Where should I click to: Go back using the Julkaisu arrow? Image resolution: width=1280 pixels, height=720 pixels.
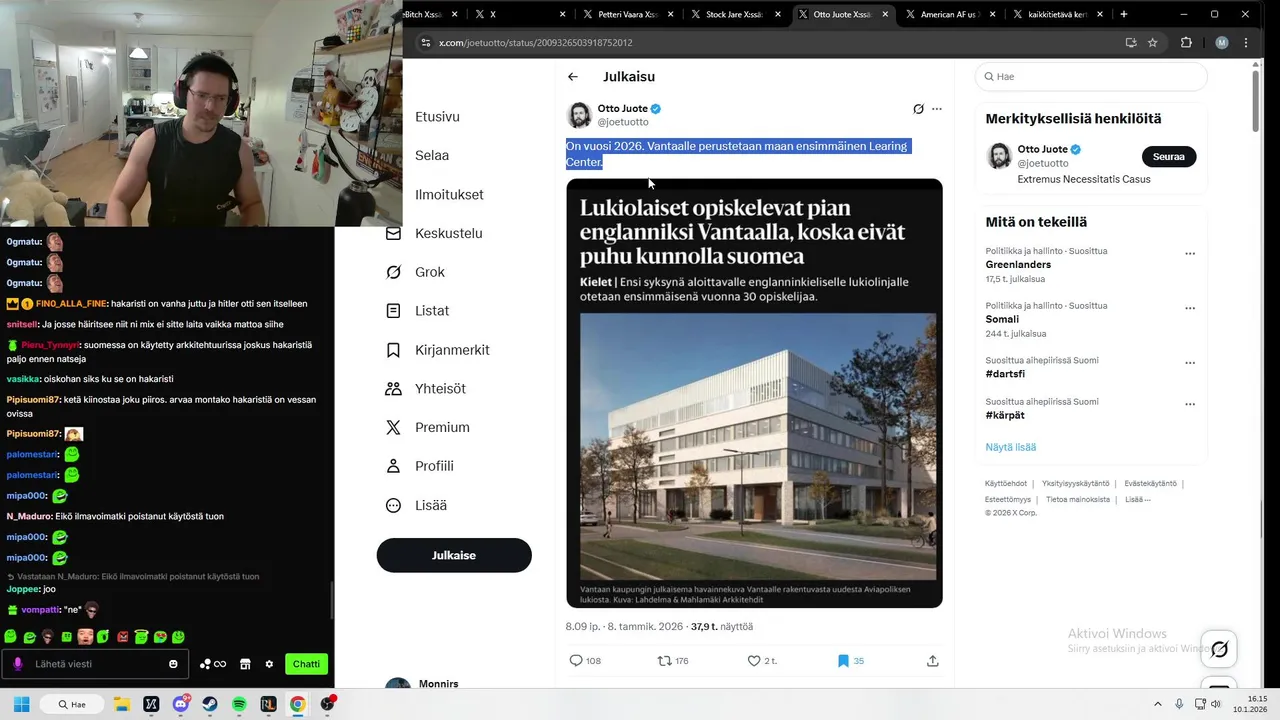point(573,77)
